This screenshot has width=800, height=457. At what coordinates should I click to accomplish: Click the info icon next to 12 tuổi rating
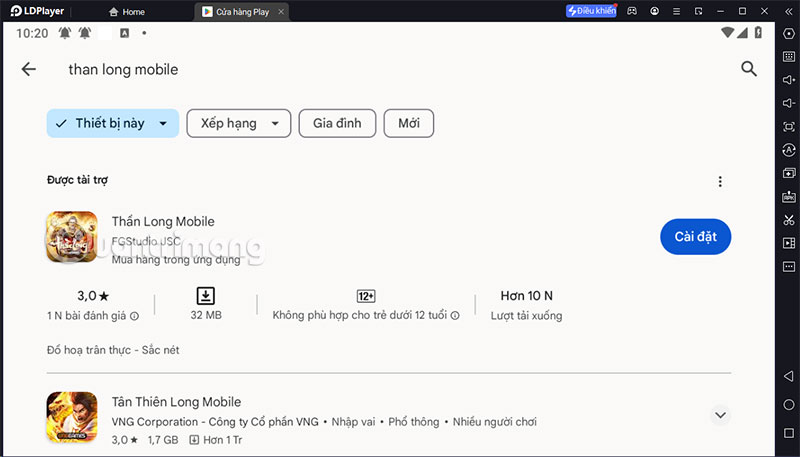click(x=455, y=315)
